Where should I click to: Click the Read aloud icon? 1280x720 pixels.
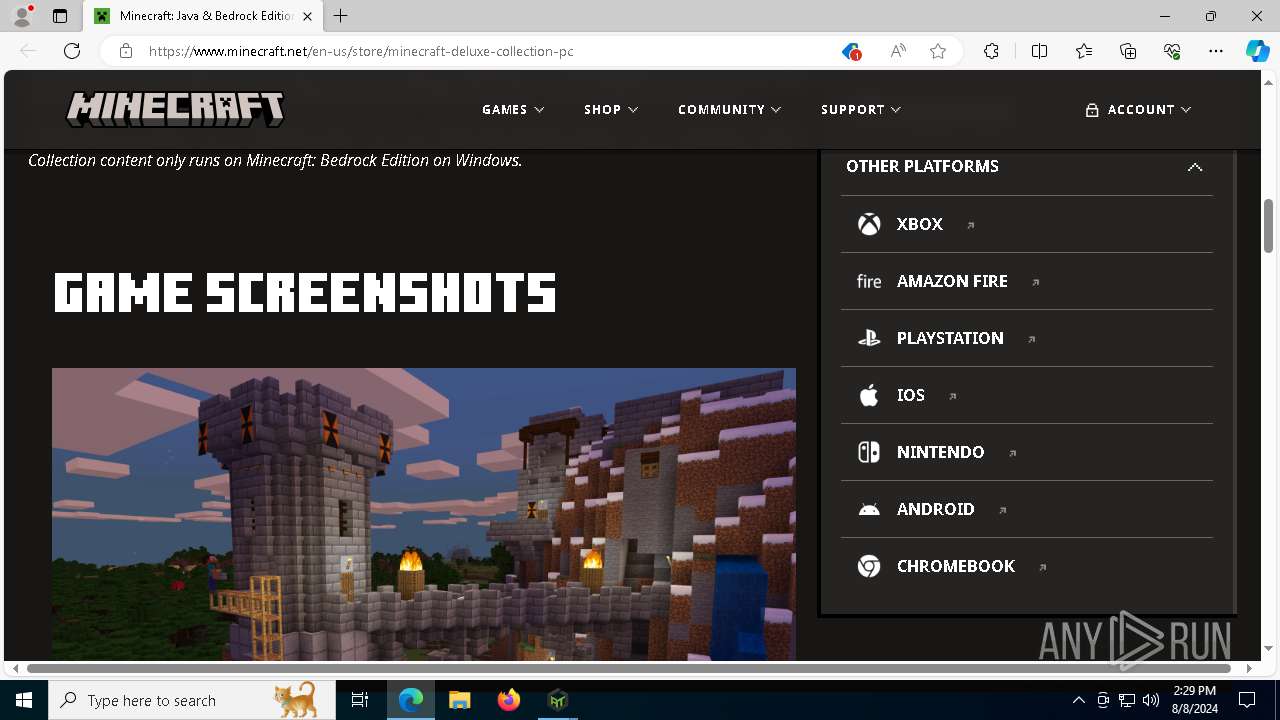coord(898,51)
